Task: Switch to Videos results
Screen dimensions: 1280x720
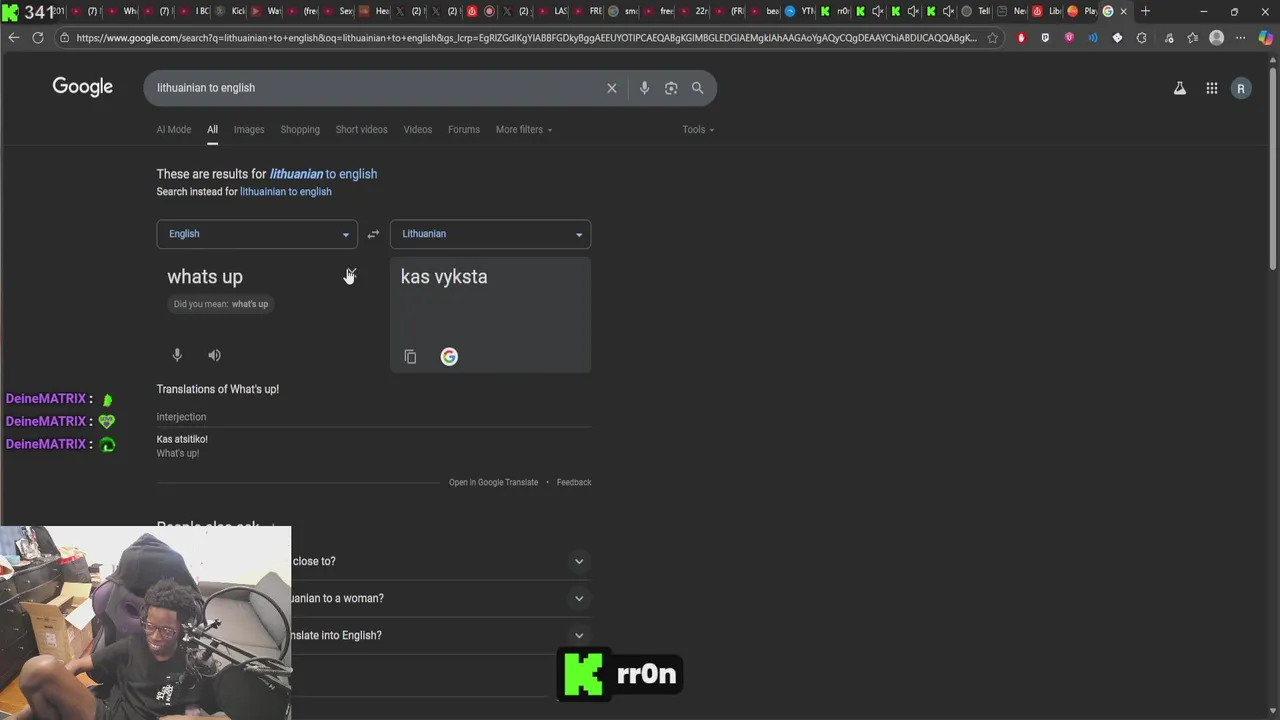Action: 418,130
